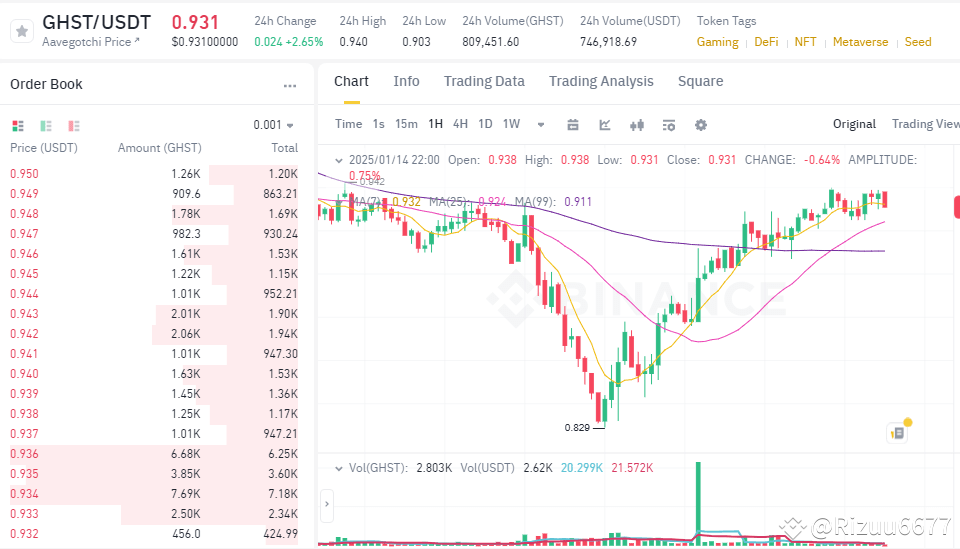The image size is (960, 549).
Task: Select the 0.947 order price
Action: pos(24,234)
